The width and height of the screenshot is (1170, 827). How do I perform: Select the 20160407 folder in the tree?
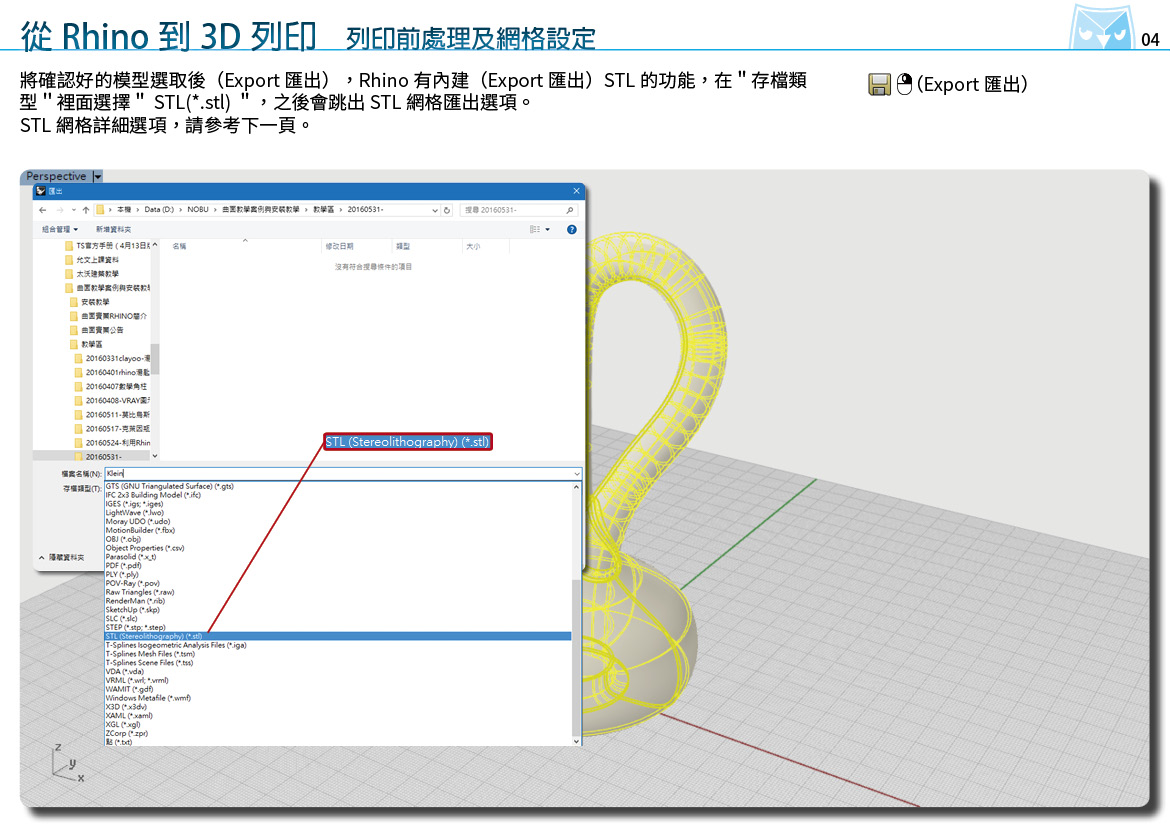(110, 387)
